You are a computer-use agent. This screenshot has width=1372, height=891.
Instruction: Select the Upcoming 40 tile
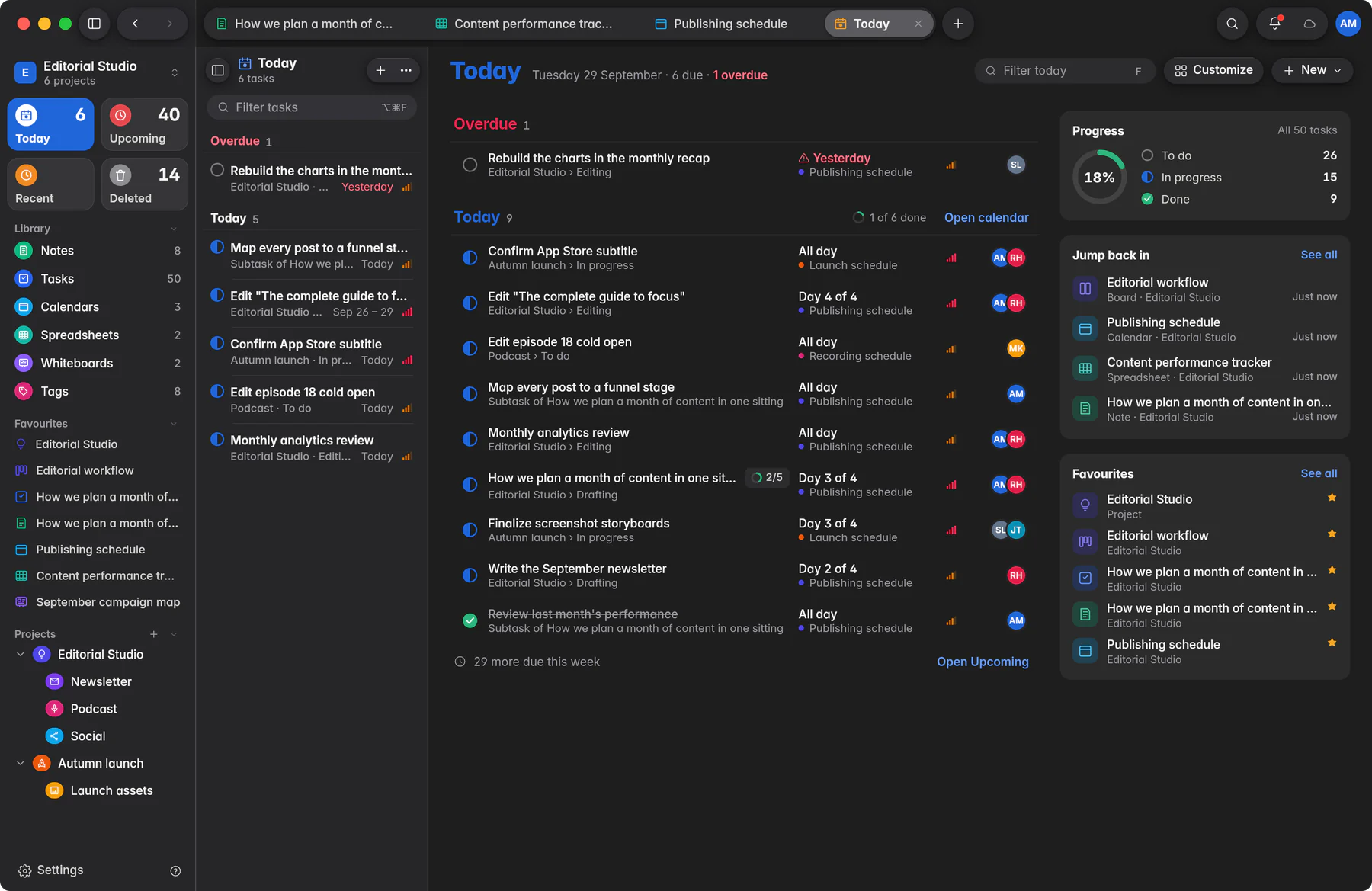pos(144,124)
